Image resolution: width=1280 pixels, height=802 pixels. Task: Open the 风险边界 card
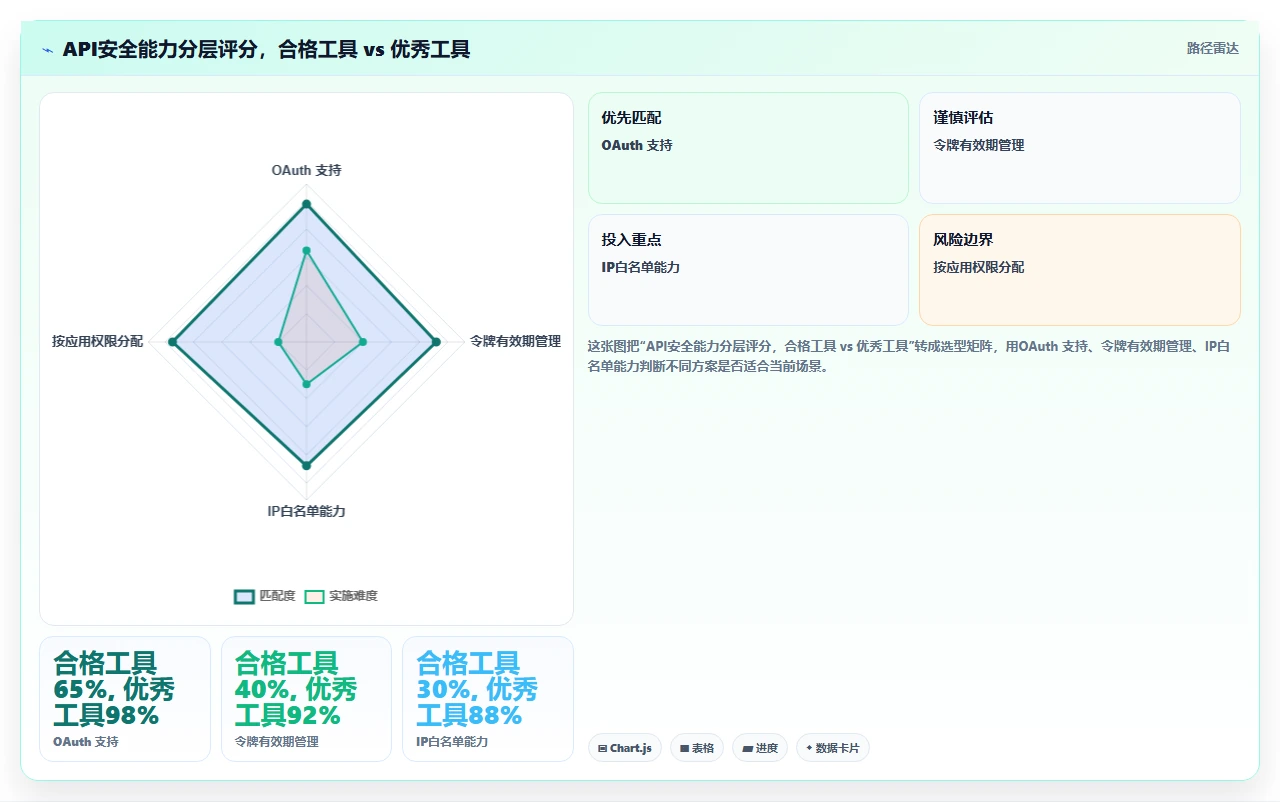1080,270
